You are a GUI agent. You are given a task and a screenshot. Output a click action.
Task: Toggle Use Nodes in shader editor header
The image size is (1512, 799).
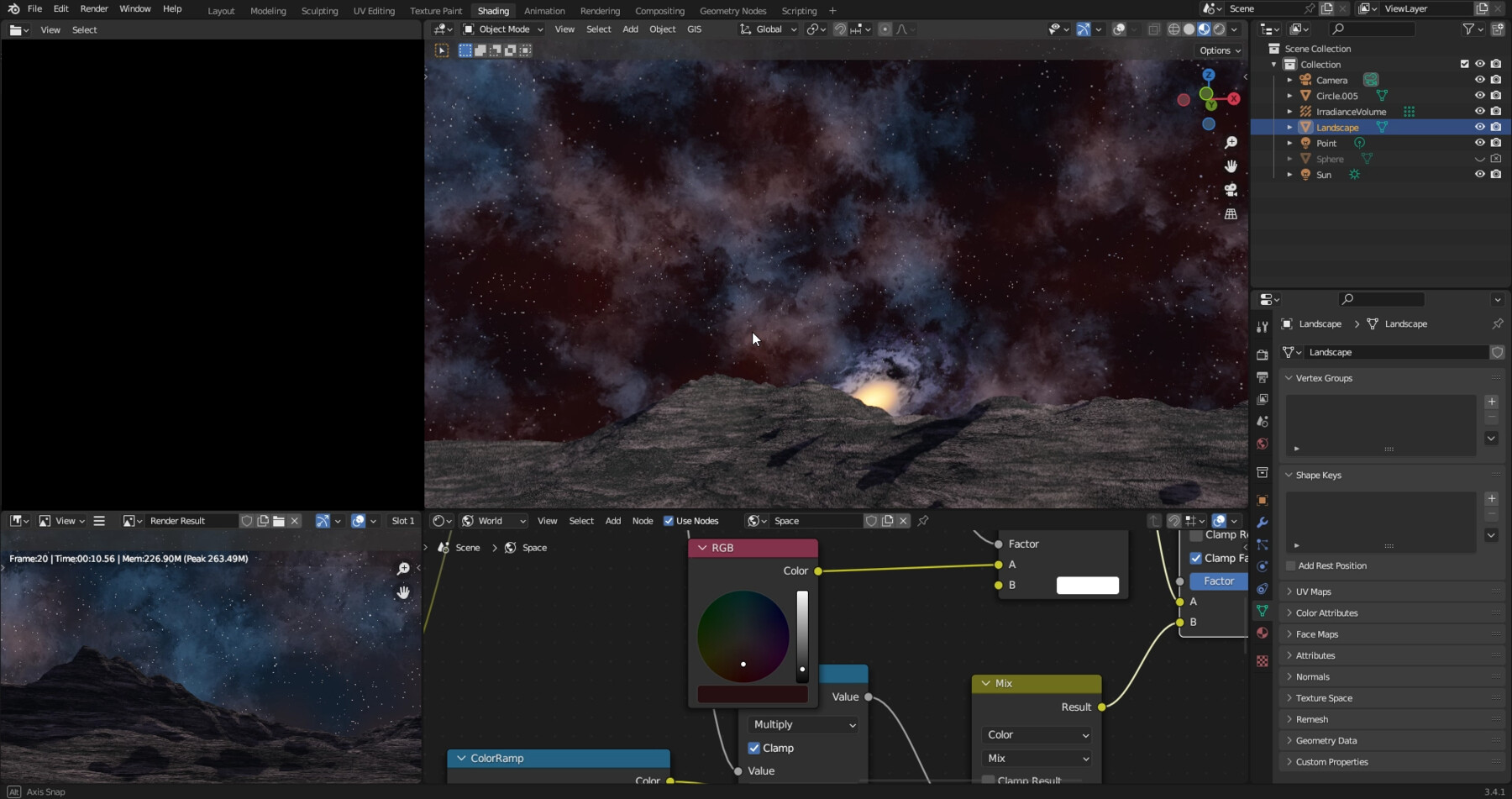click(670, 521)
